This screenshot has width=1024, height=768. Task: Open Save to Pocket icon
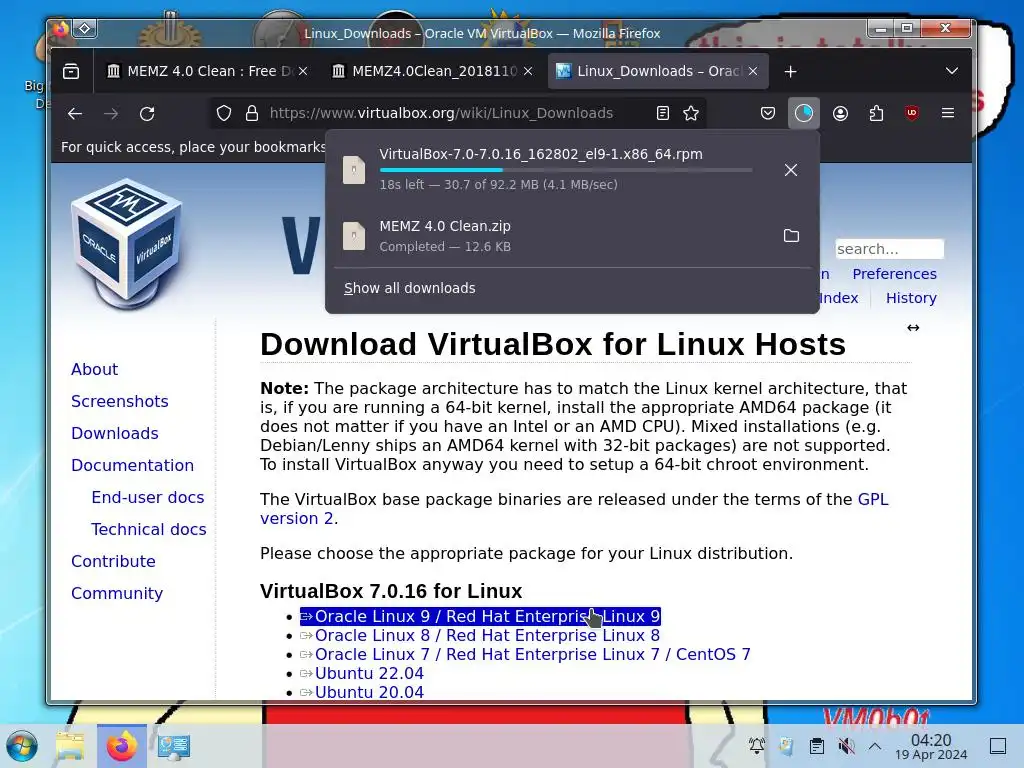(768, 114)
